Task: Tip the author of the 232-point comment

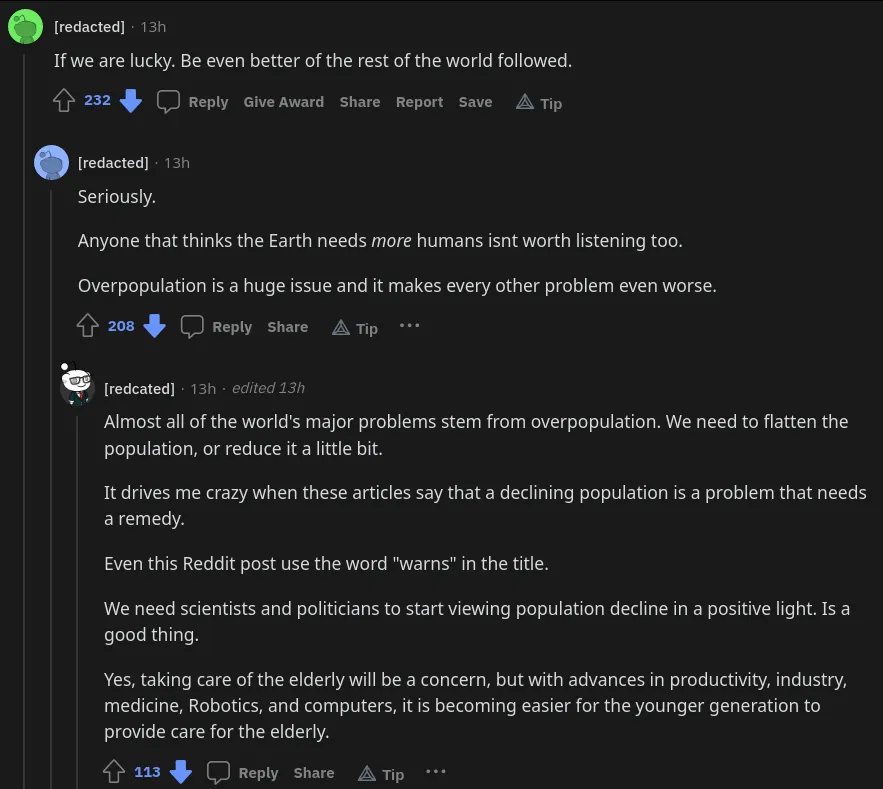Action: (539, 102)
